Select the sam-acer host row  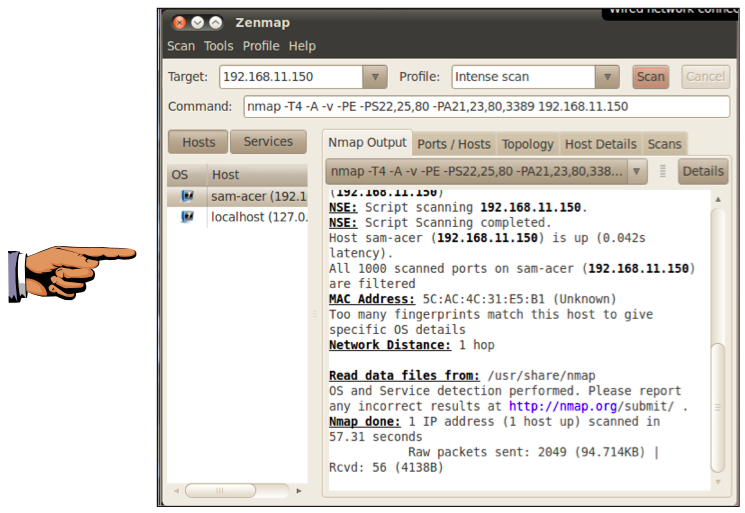(237, 196)
